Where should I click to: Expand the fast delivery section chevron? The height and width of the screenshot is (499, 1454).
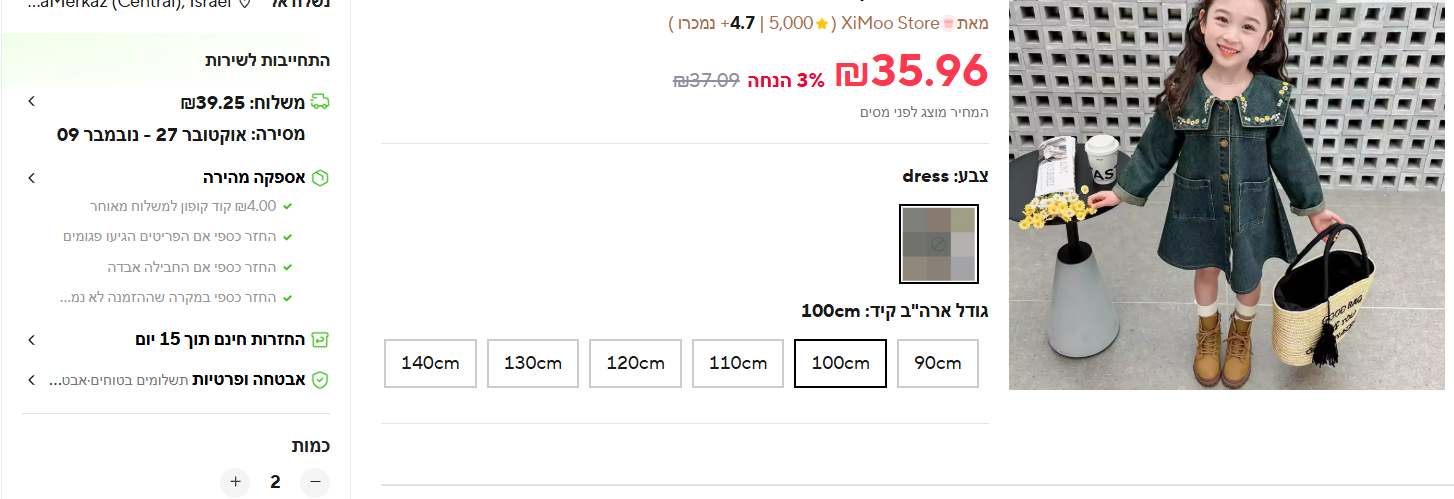click(x=31, y=178)
